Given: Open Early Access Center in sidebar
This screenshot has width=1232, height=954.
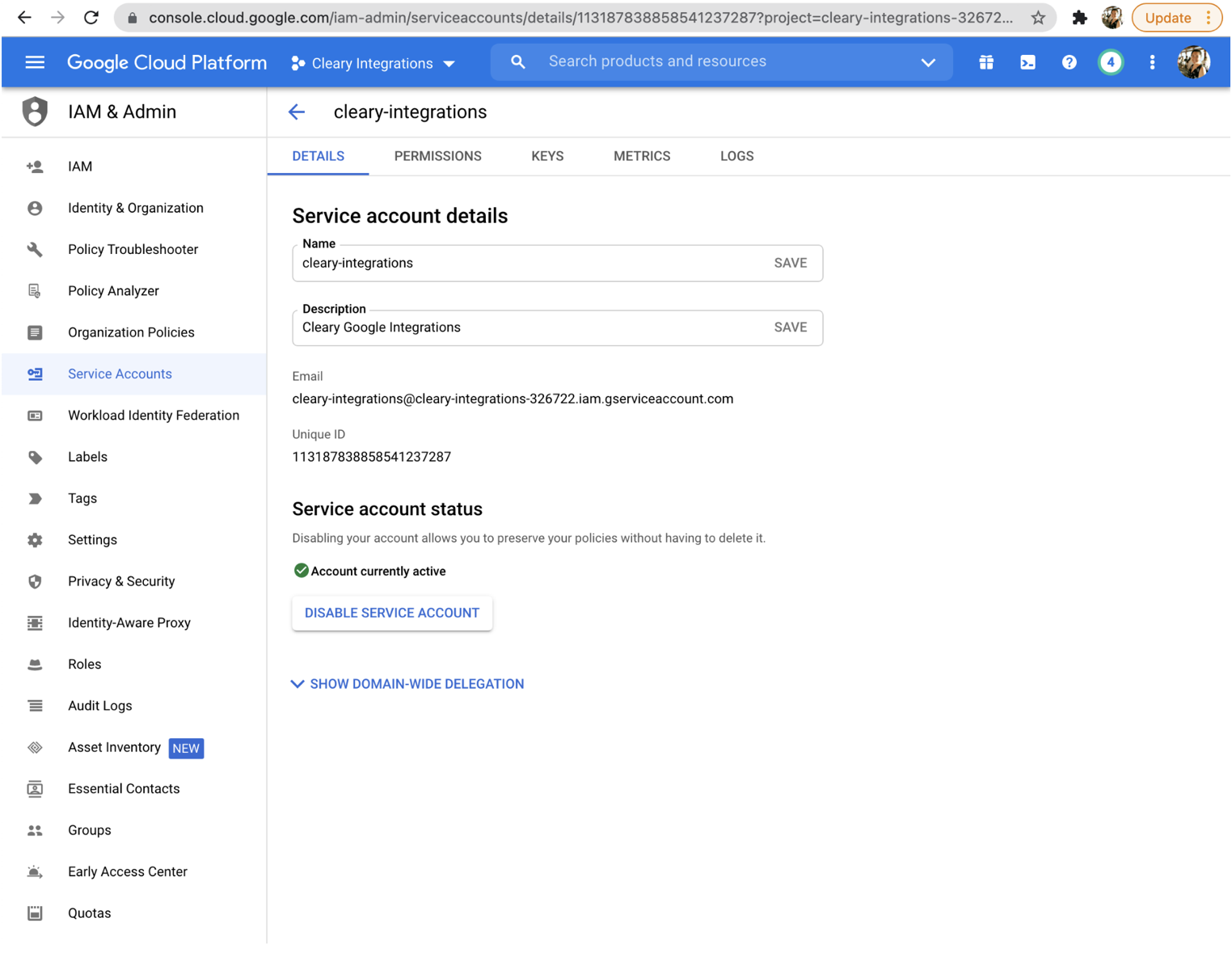Looking at the screenshot, I should (x=134, y=872).
